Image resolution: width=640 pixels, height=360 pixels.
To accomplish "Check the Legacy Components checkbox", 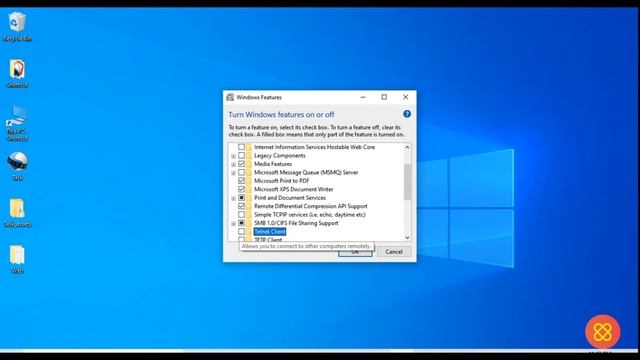I will click(242, 156).
